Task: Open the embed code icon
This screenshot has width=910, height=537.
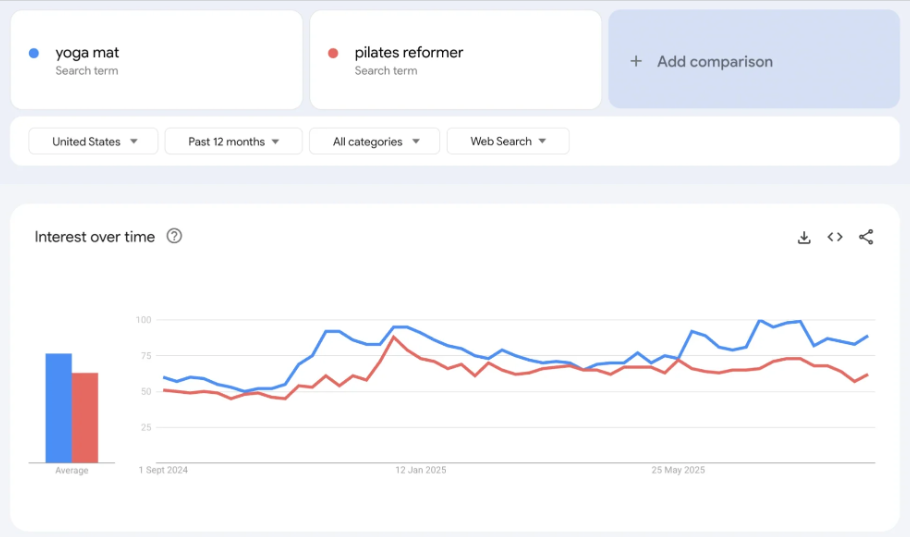Action: click(x=835, y=237)
